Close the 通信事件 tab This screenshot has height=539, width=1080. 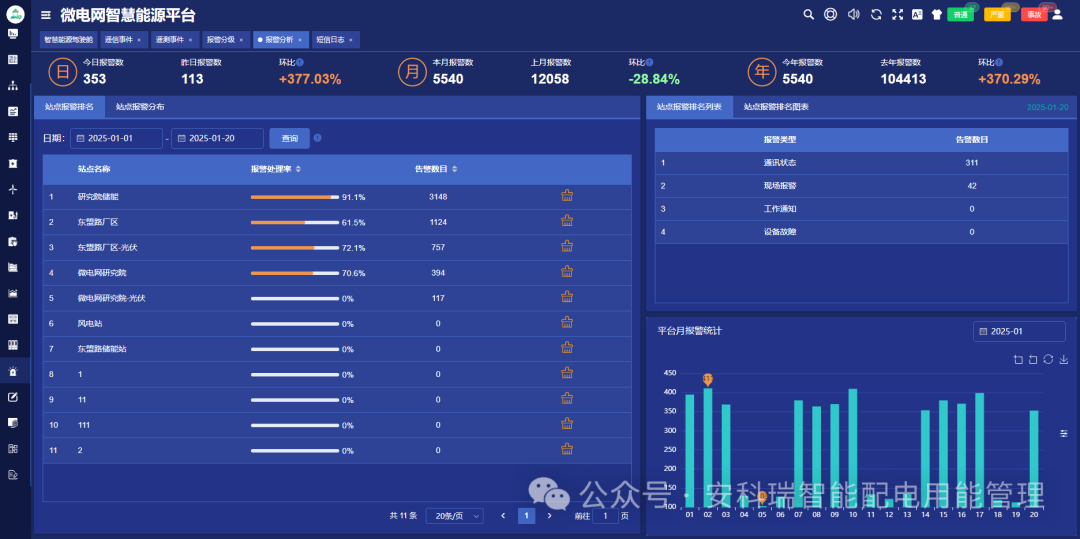tap(139, 40)
